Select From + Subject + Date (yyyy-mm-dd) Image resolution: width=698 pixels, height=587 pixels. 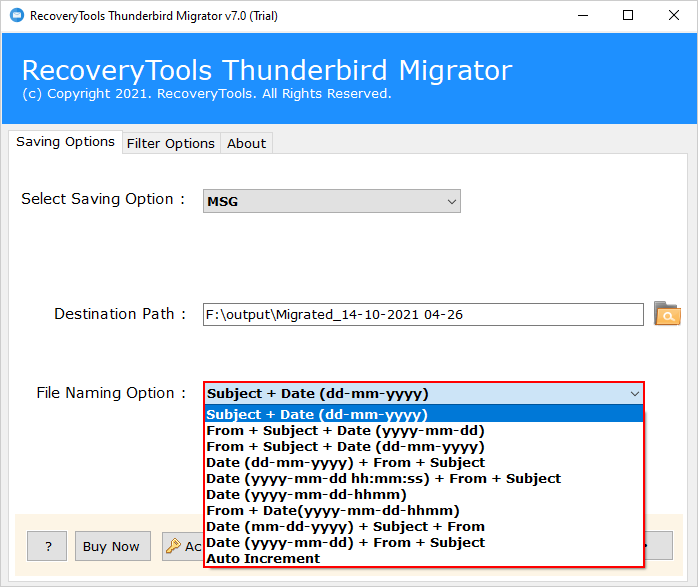pyautogui.click(x=423, y=430)
